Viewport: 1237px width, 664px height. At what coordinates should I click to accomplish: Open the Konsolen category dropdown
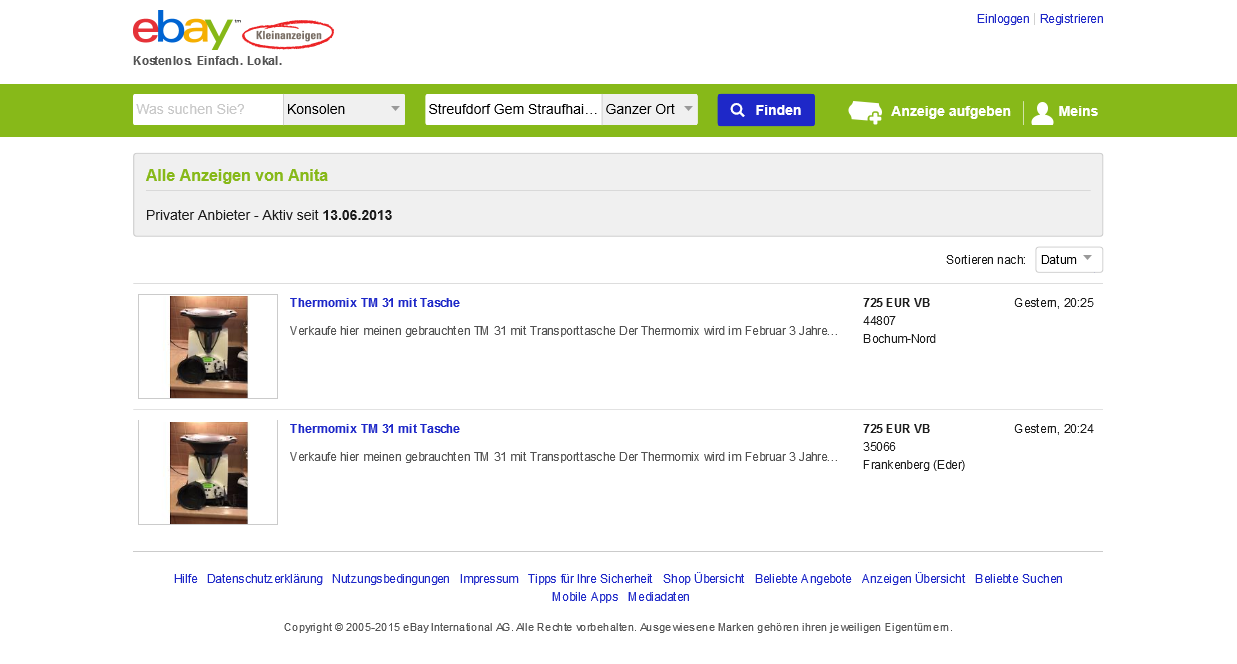click(344, 110)
